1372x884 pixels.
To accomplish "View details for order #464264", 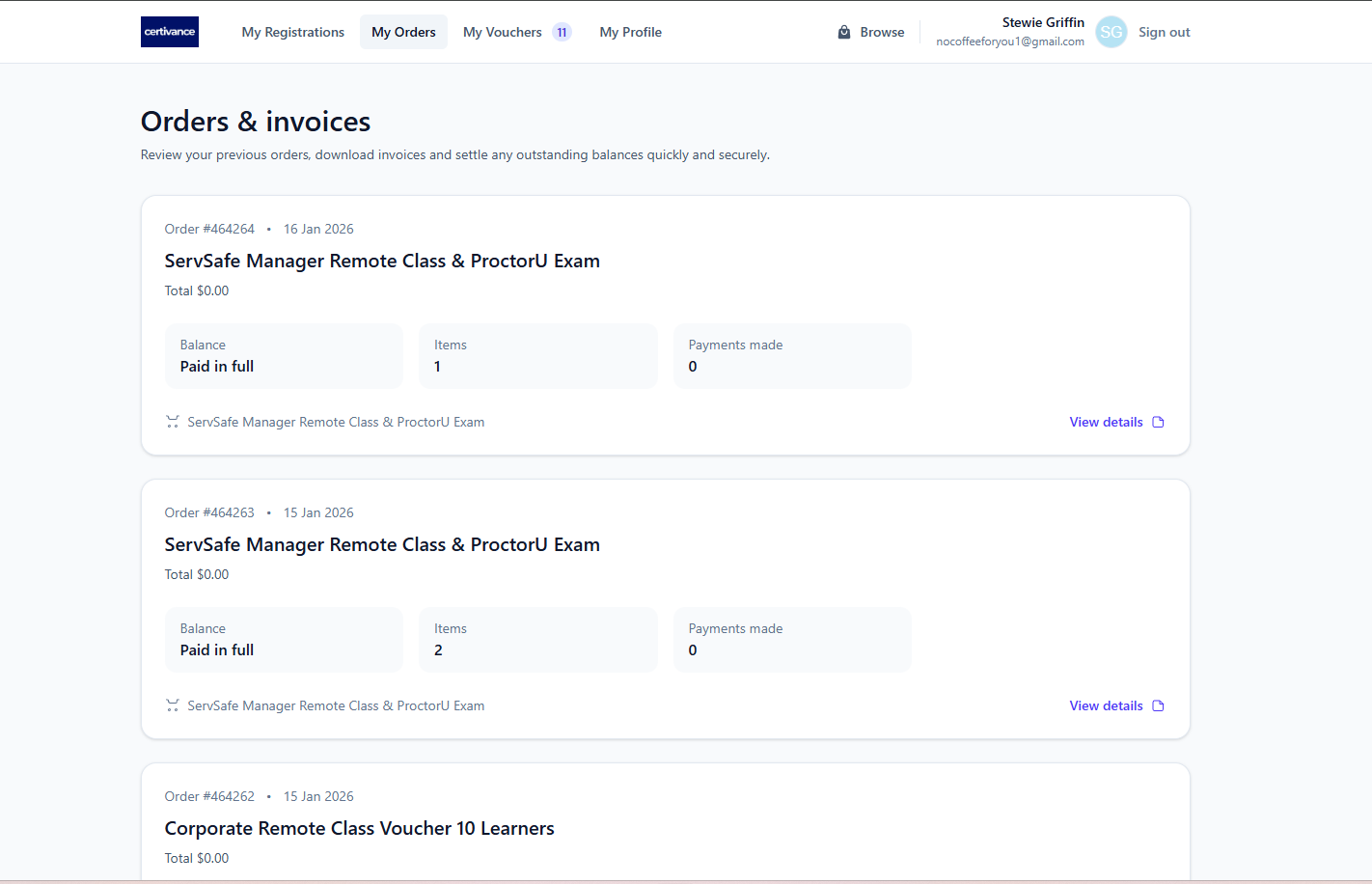I will (x=1106, y=422).
